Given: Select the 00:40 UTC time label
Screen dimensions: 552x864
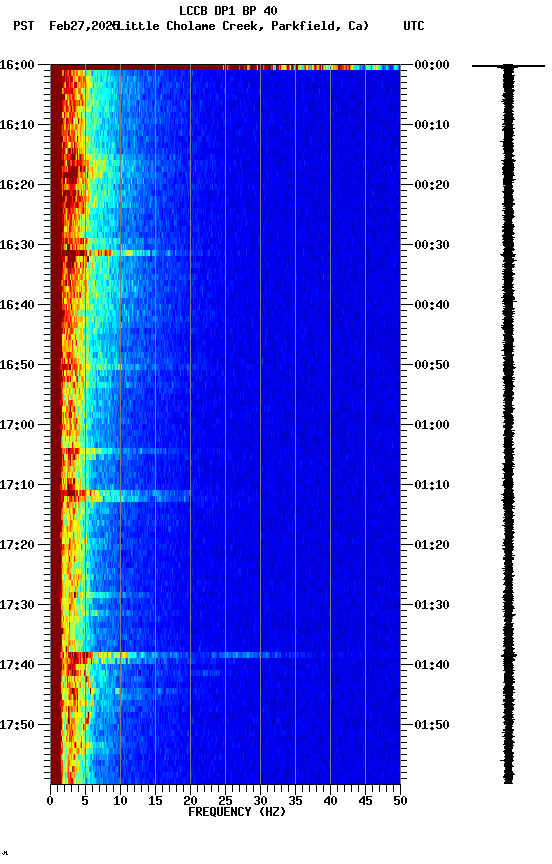Looking at the screenshot, I should point(432,305).
